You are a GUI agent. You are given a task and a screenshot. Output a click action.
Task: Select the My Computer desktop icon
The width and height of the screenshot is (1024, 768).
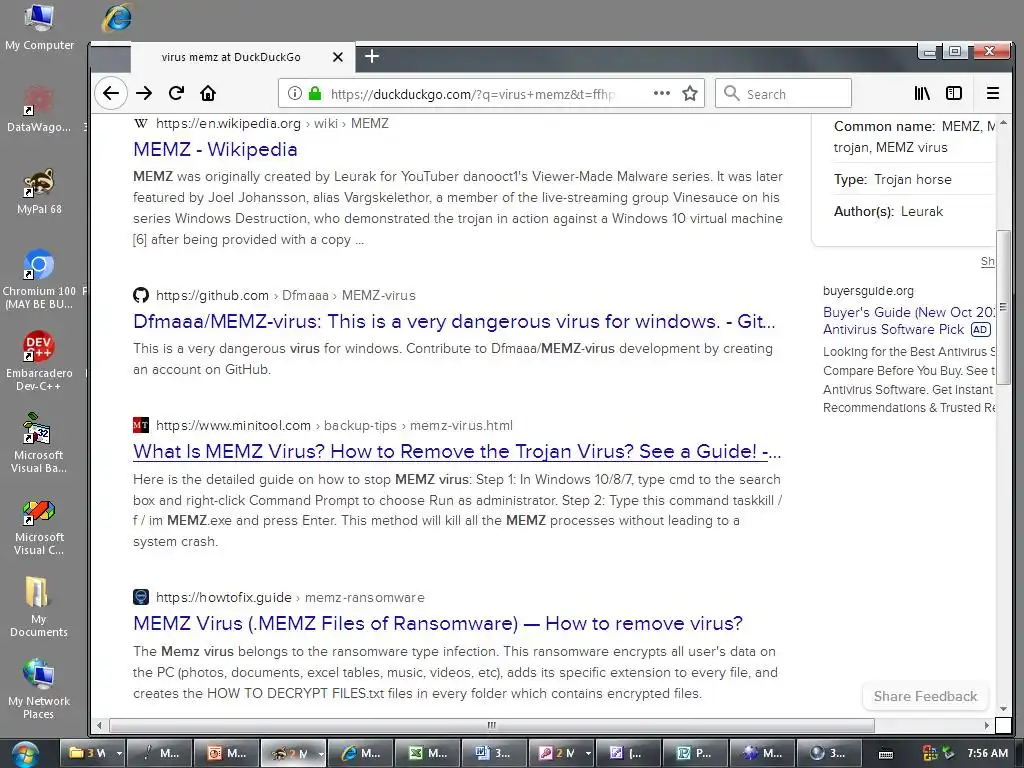(39, 28)
